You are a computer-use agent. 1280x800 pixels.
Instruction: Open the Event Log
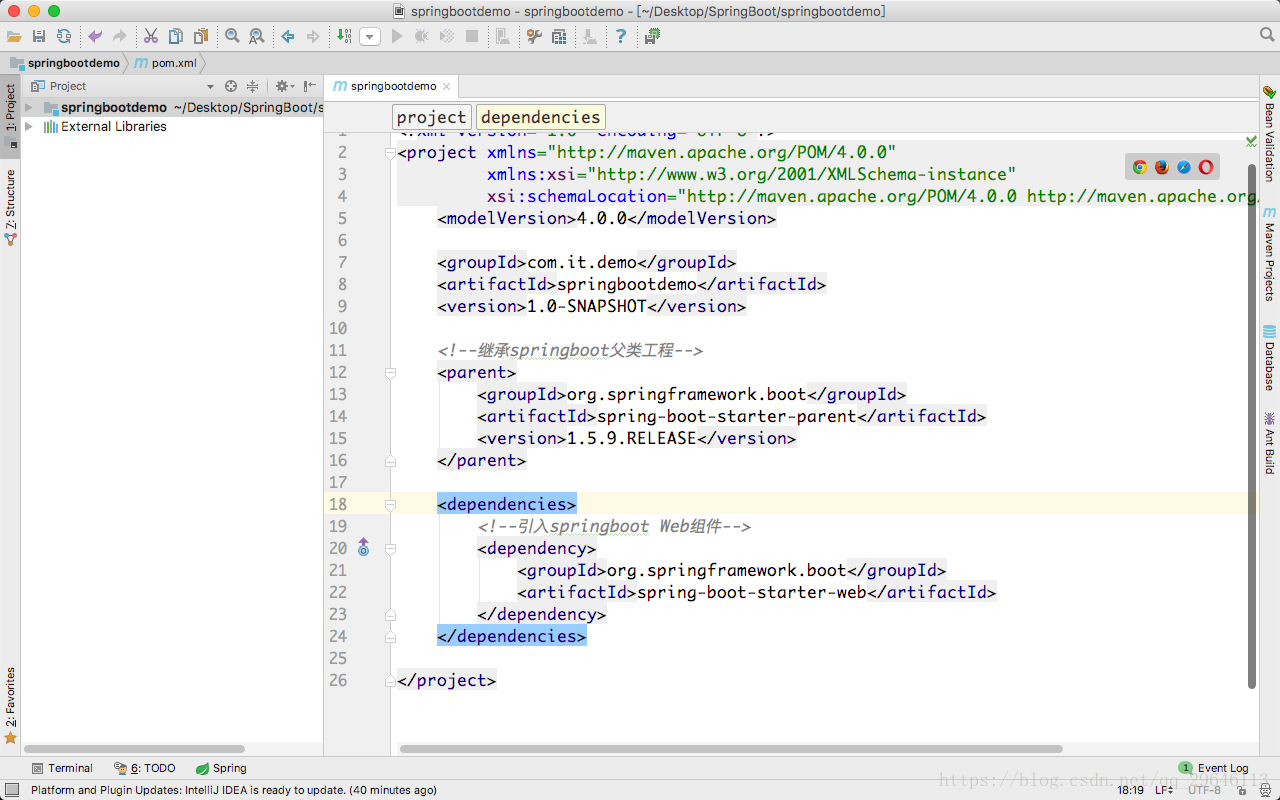pos(1213,768)
